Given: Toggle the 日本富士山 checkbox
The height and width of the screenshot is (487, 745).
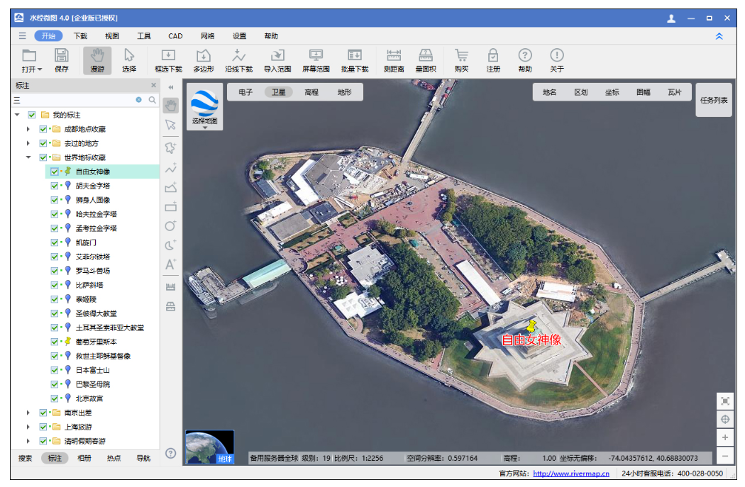Looking at the screenshot, I should tap(55, 369).
